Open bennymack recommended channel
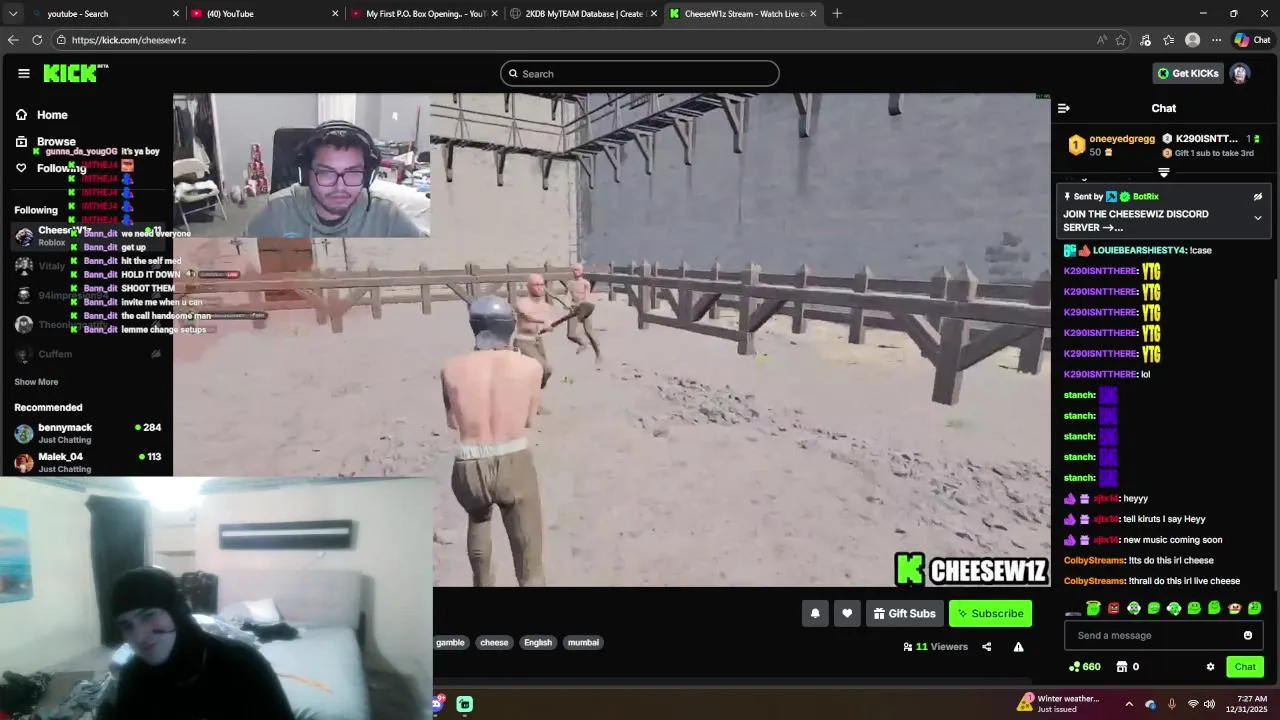 pyautogui.click(x=87, y=433)
